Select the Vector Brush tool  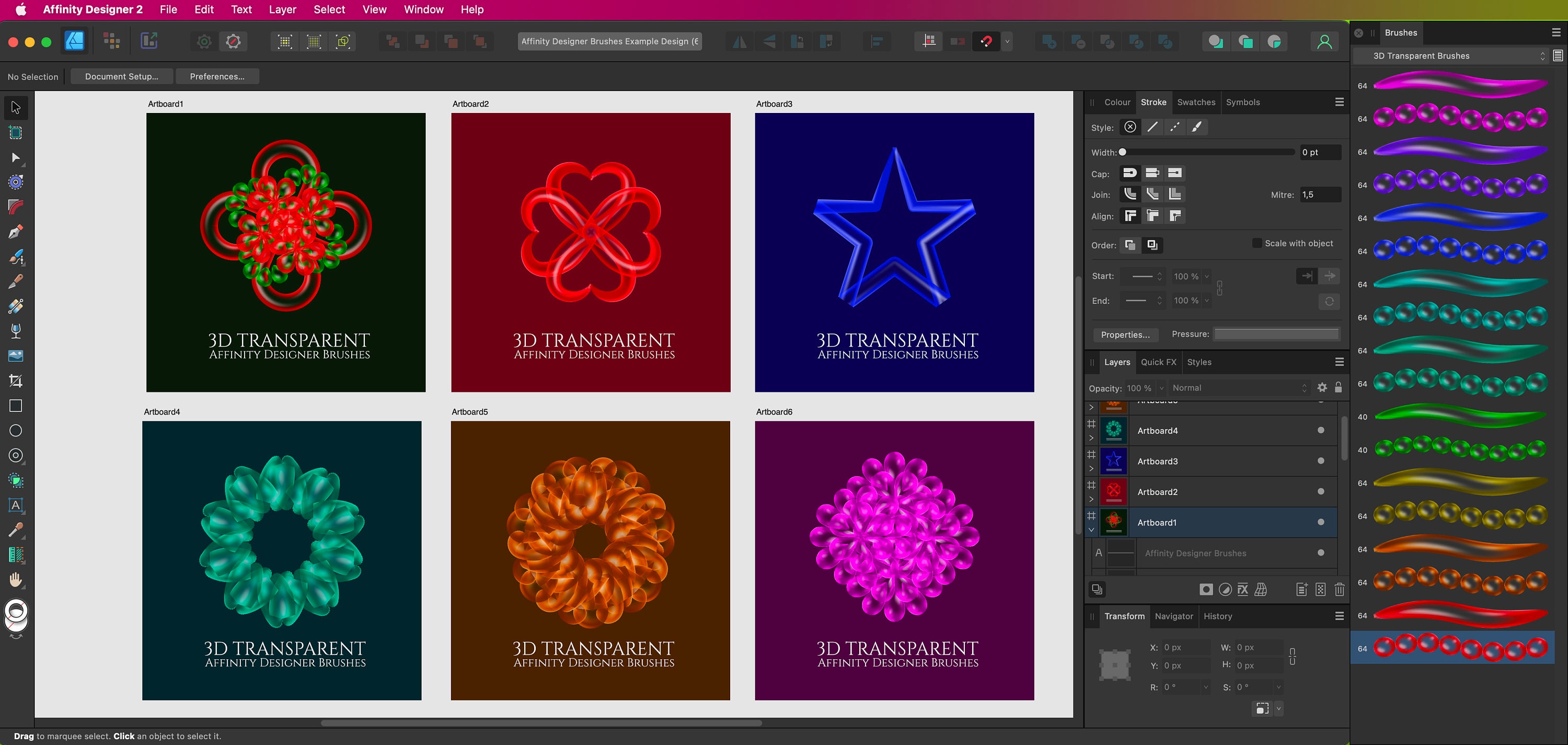pyautogui.click(x=15, y=256)
